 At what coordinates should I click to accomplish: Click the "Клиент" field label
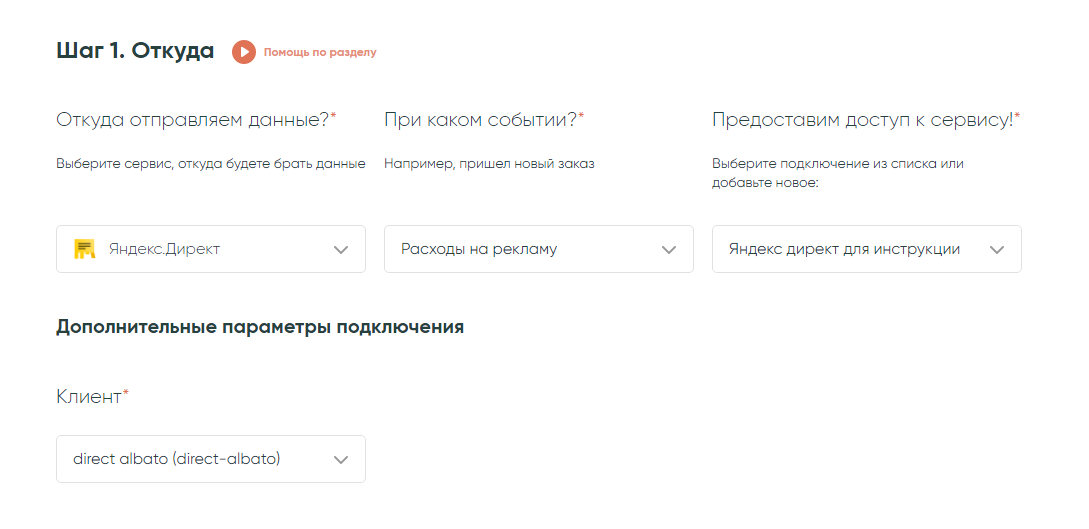pos(89,397)
